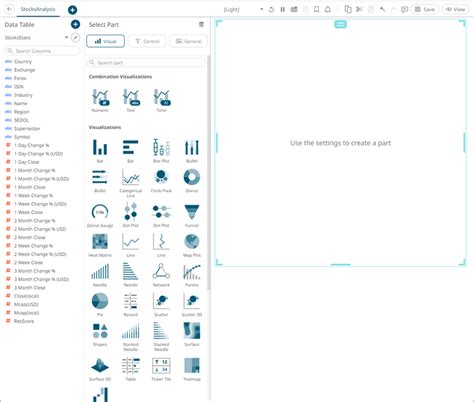The image size is (474, 402).
Task: Choose the Pareto visualization
Action: click(192, 275)
